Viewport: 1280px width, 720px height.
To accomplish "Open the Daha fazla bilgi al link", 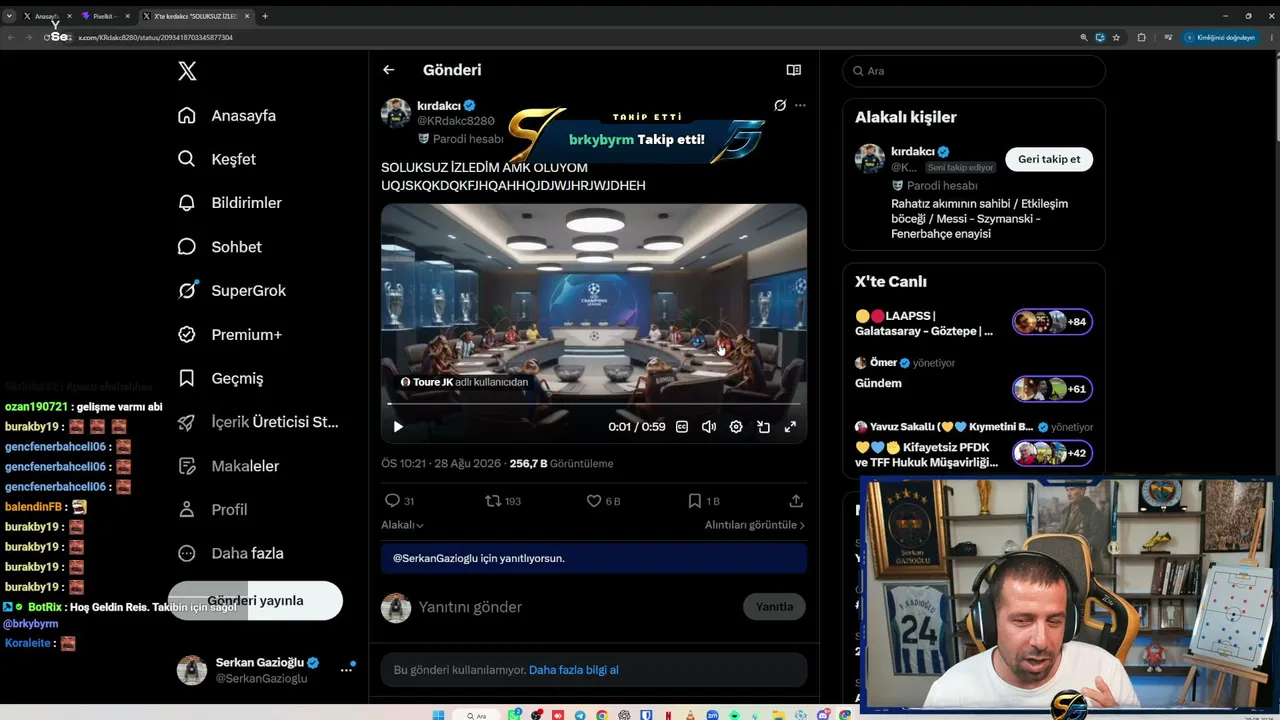I will [573, 670].
